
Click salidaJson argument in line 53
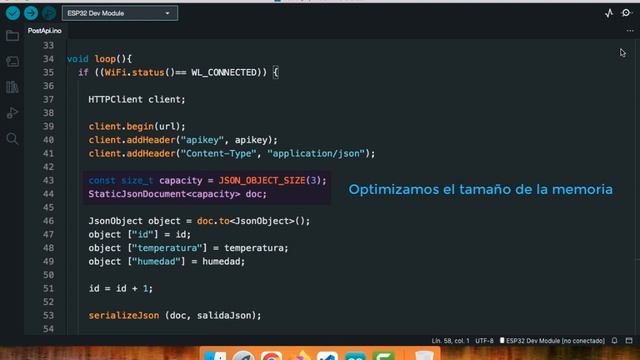[224, 315]
